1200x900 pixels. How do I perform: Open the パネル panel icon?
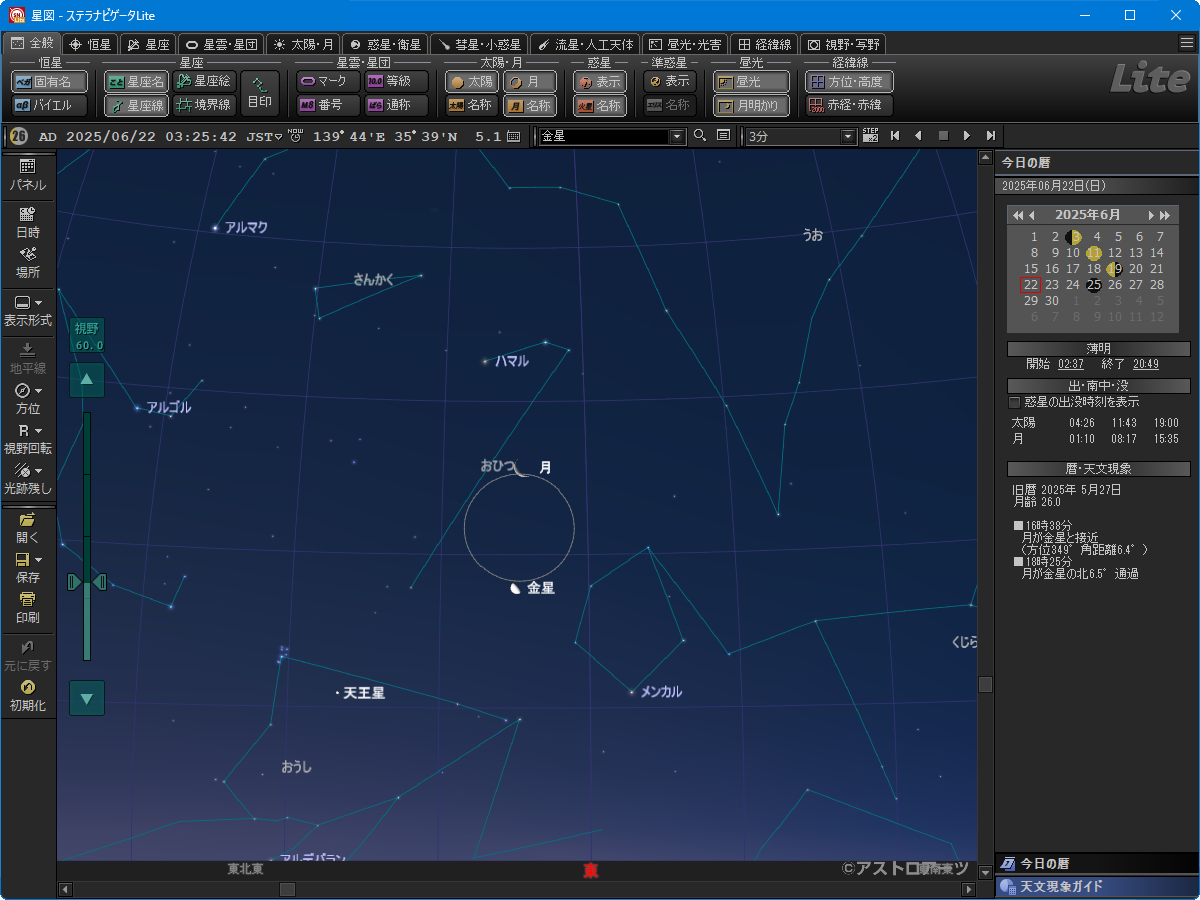pos(28,175)
